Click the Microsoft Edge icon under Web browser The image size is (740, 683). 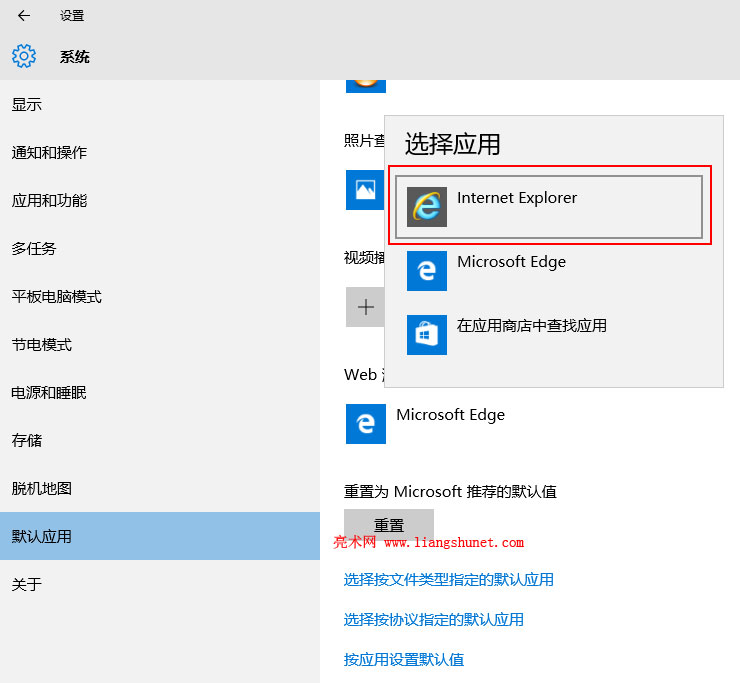[x=366, y=424]
